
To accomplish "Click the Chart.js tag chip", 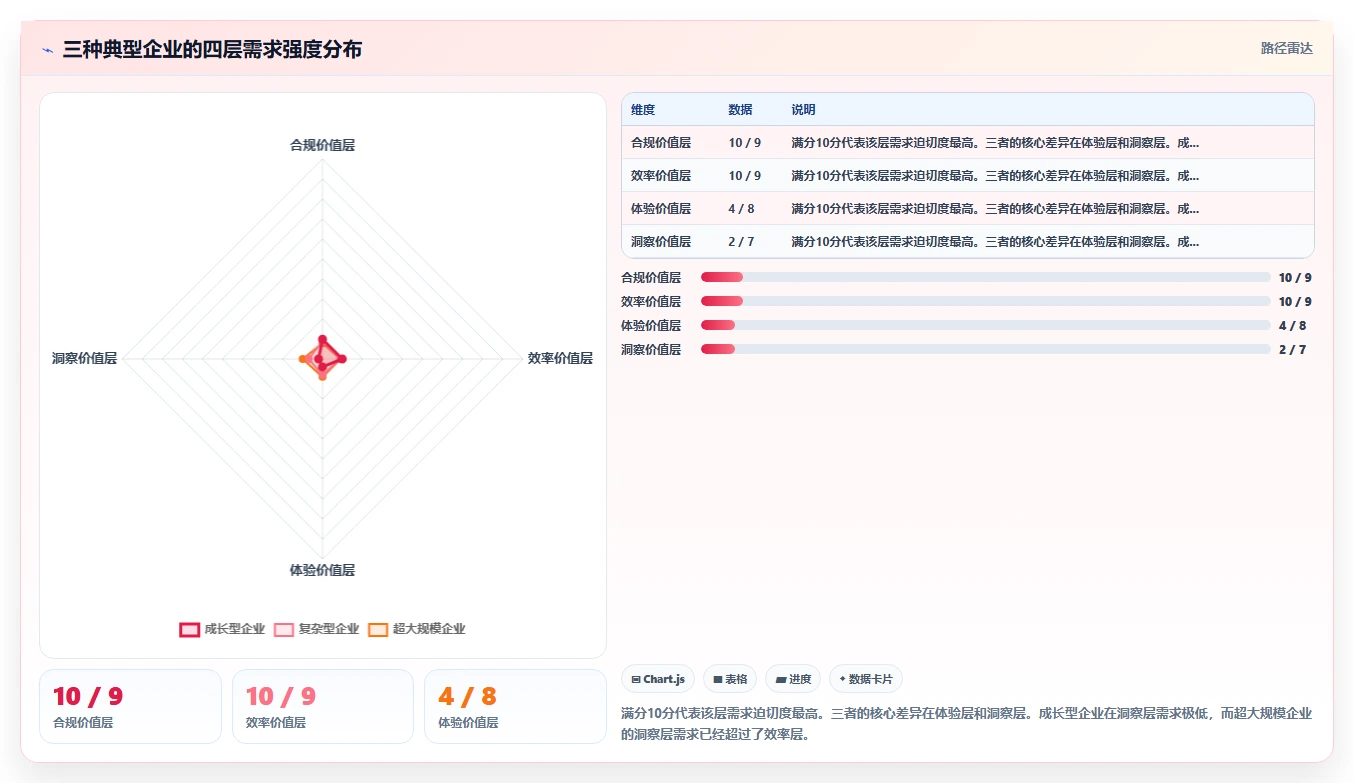I will tap(658, 679).
